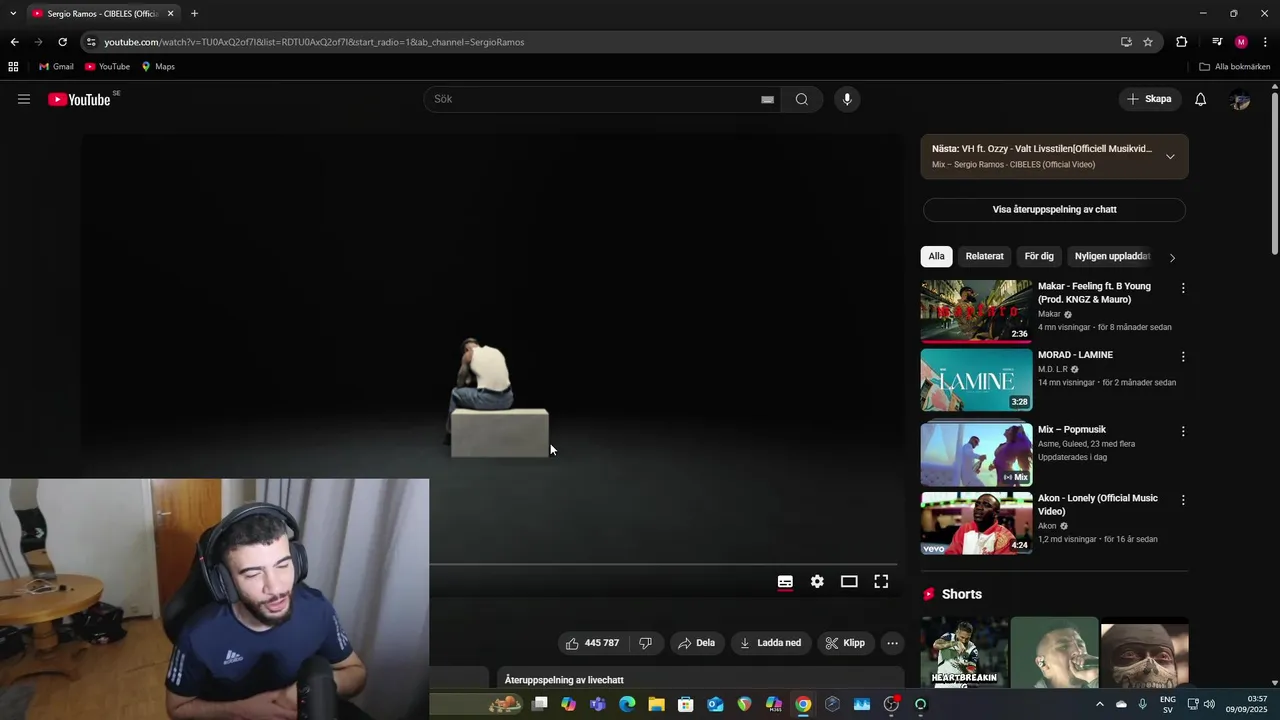Open Chrome three-dot menu

[1265, 42]
